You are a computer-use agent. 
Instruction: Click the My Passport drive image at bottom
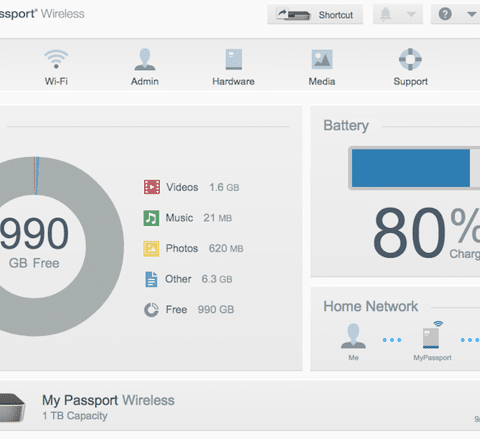coord(12,408)
